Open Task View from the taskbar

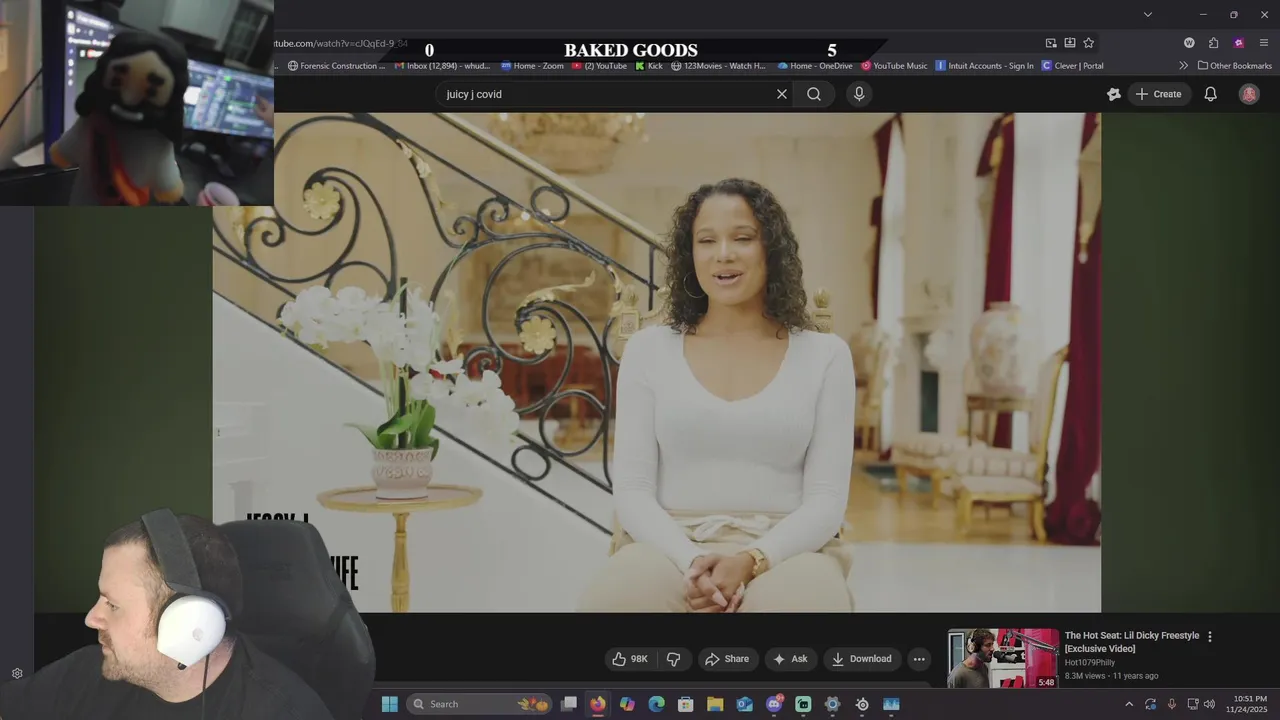[x=569, y=704]
